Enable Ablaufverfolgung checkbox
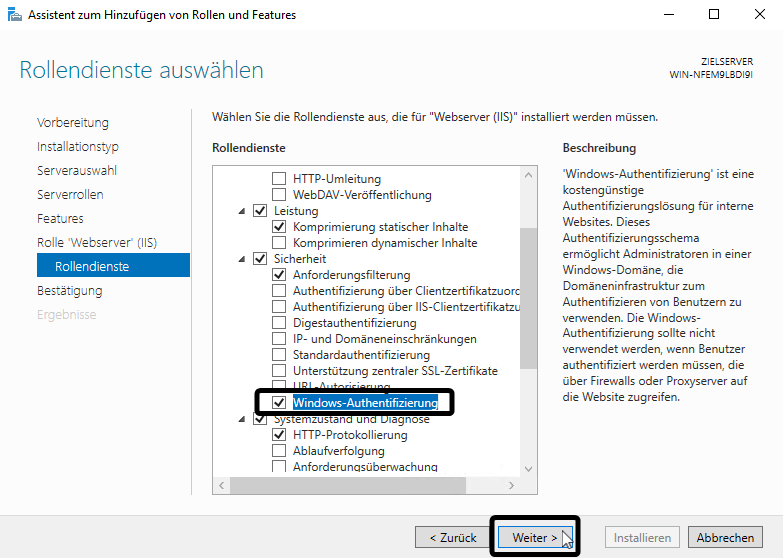 coord(279,451)
